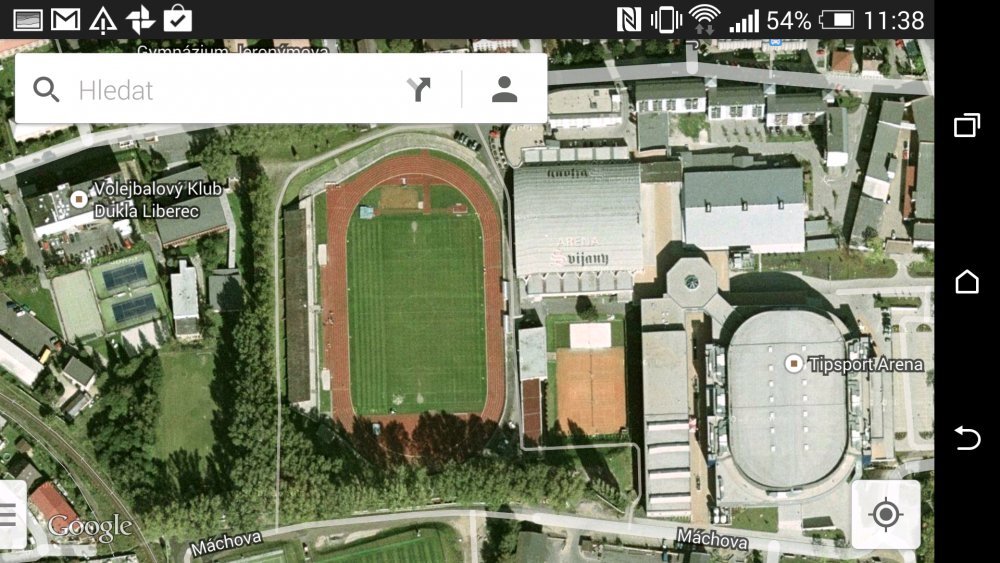
Task: Open the account profile icon
Action: tap(504, 89)
